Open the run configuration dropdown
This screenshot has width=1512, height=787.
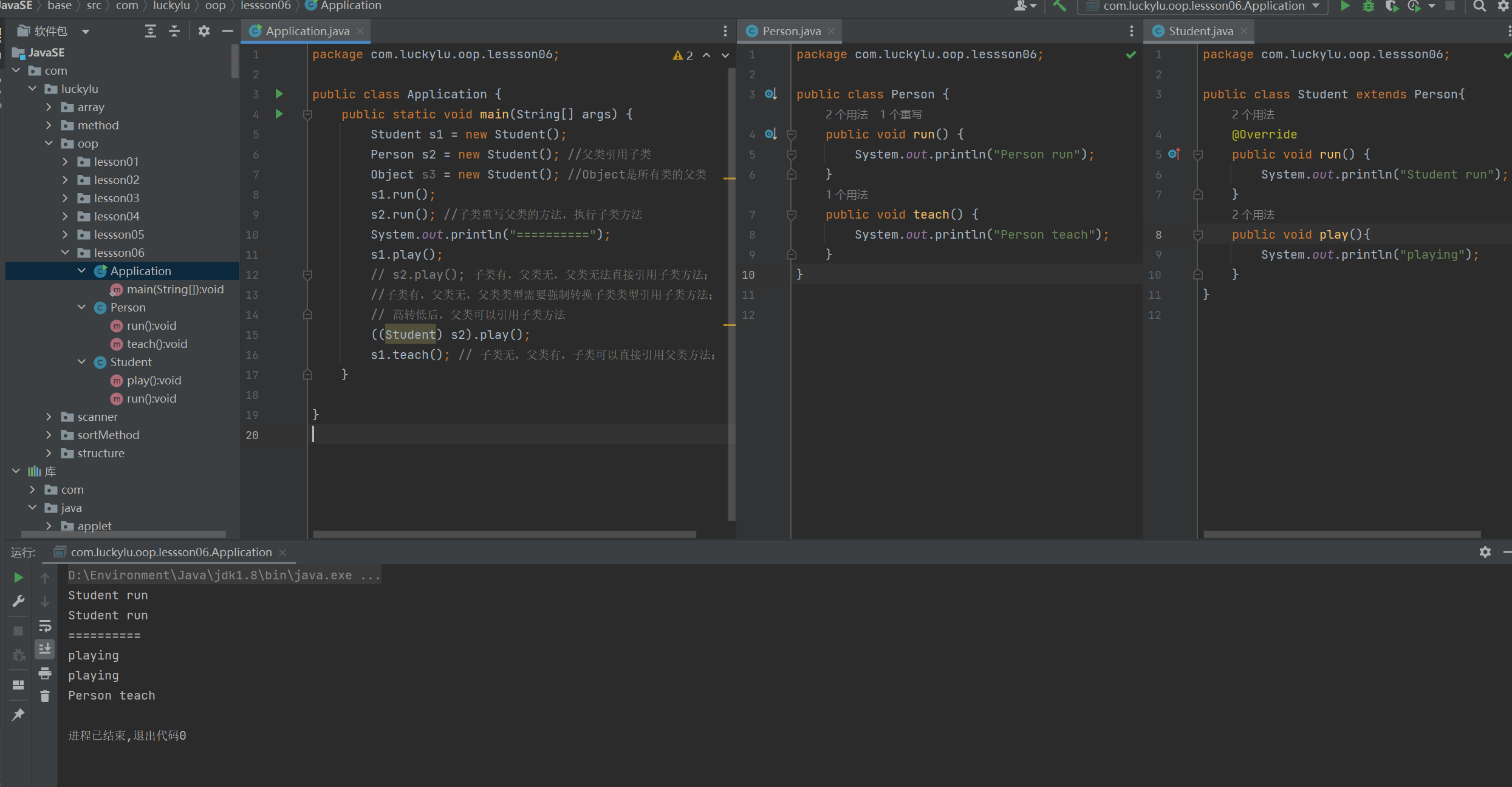(1202, 6)
